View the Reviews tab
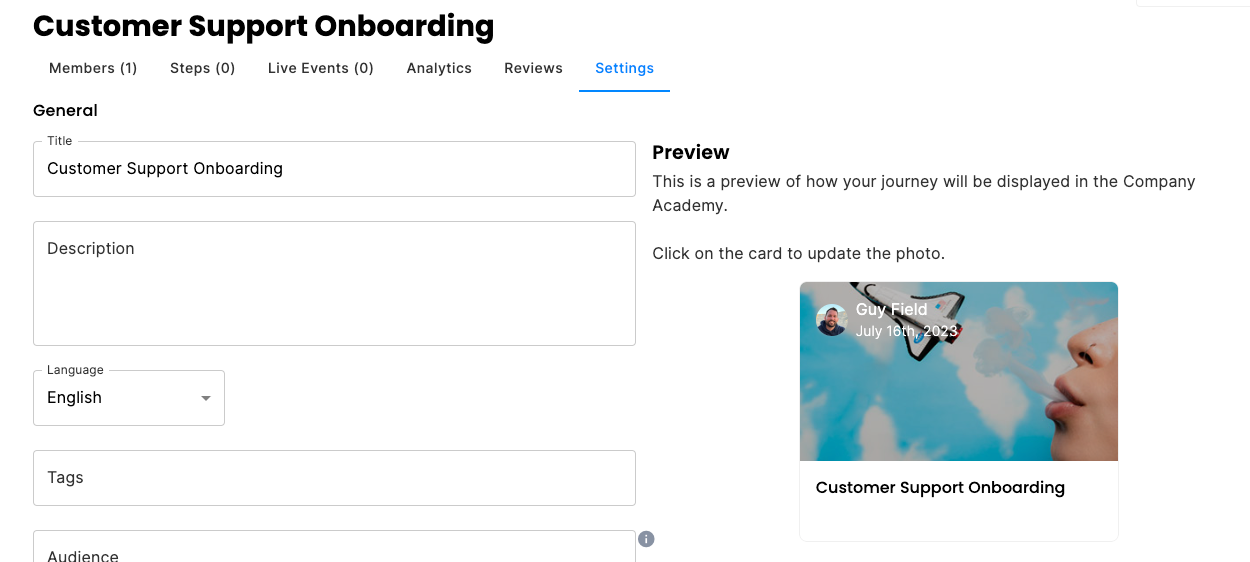 (533, 68)
